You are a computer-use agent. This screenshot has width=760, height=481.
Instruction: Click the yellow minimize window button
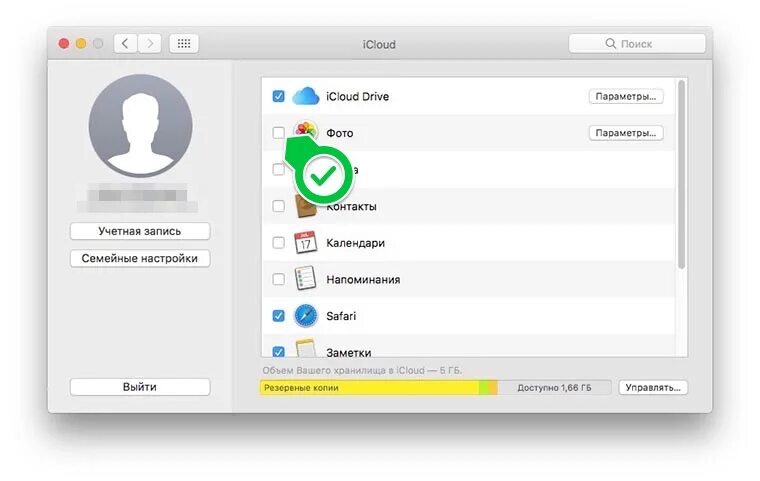tap(81, 44)
